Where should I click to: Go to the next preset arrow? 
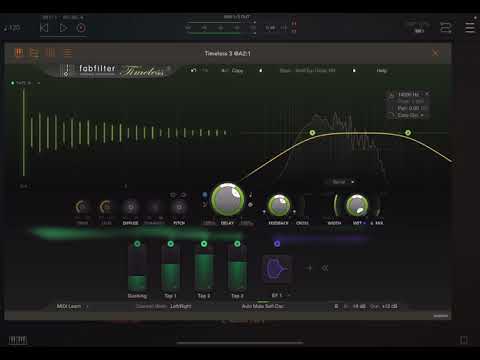[354, 70]
